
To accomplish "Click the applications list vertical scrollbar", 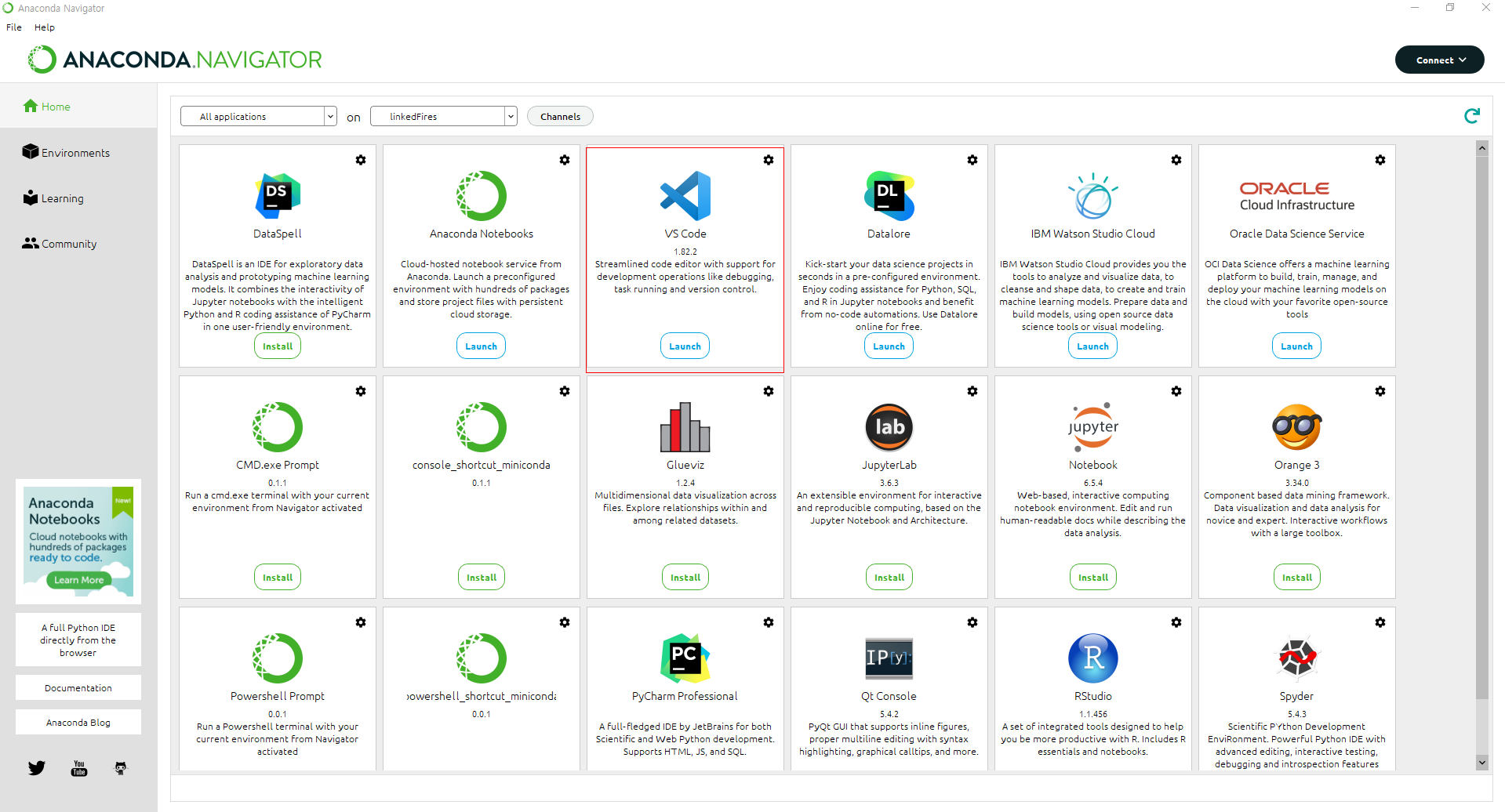I will click(1481, 427).
